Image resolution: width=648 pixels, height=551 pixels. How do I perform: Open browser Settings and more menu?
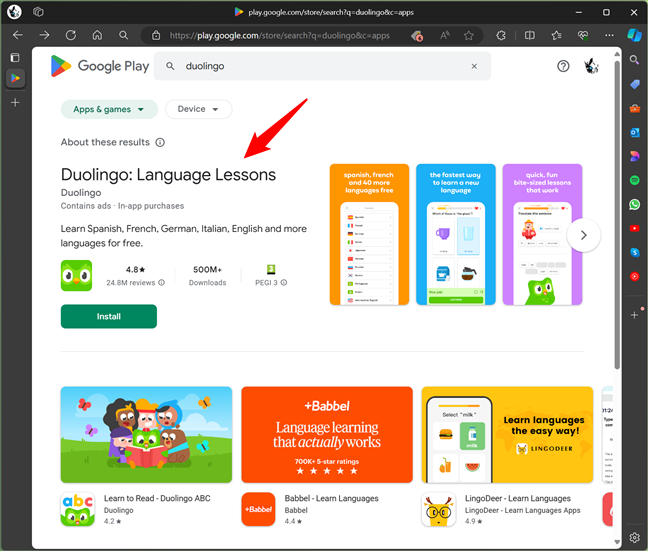(x=609, y=36)
